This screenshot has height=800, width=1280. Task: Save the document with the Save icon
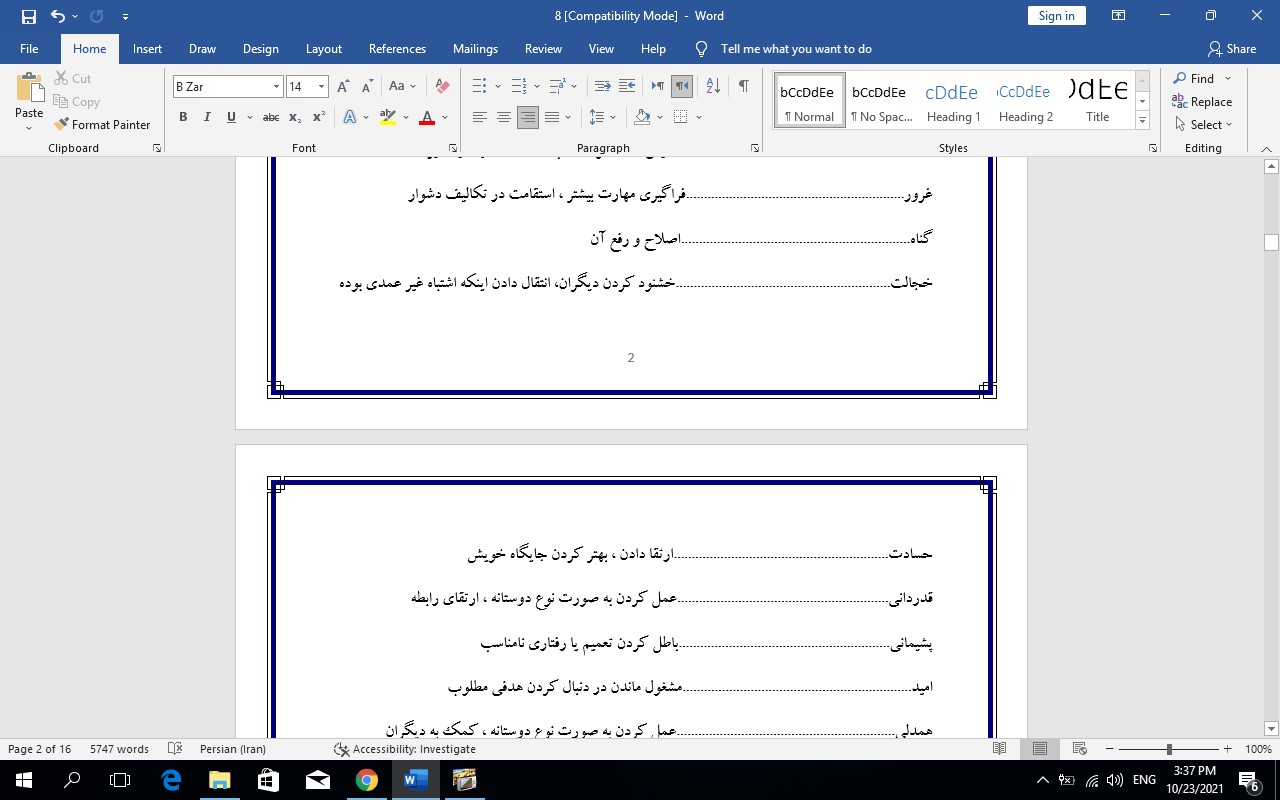point(28,16)
